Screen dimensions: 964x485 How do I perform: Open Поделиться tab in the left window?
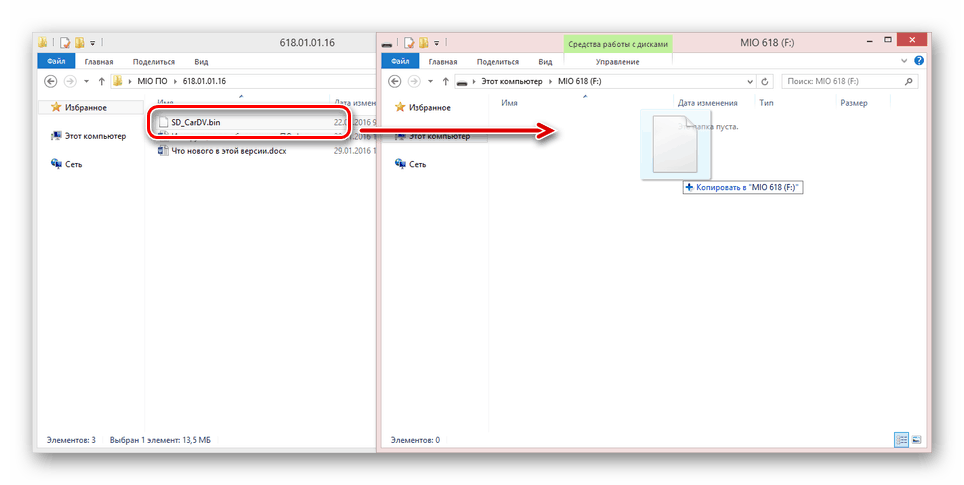pos(154,61)
